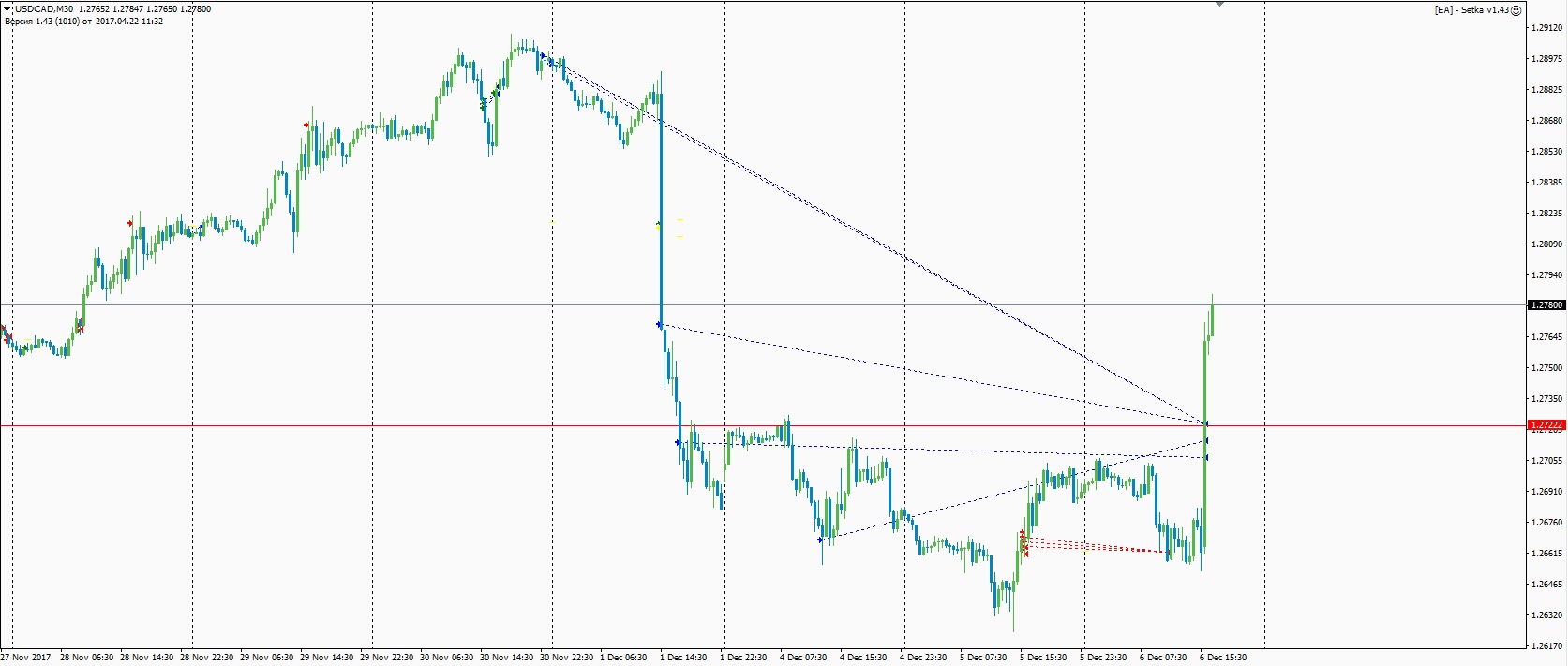The width and height of the screenshot is (1568, 666).
Task: Click the 1.26615 price axis label
Action: [1546, 554]
